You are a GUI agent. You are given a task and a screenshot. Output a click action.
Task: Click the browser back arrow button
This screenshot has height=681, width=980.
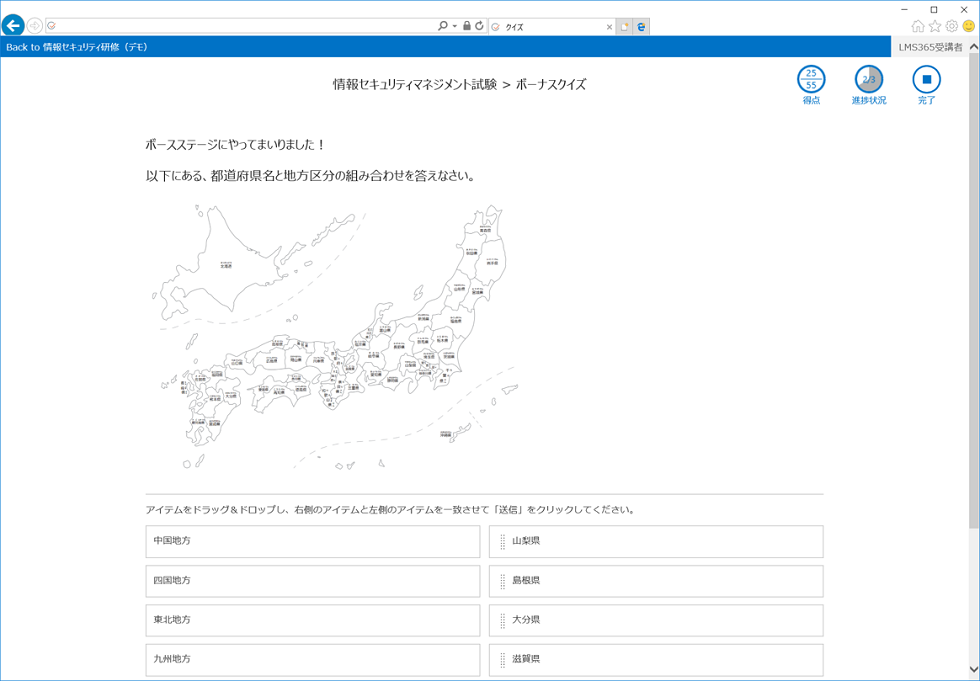(x=13, y=26)
